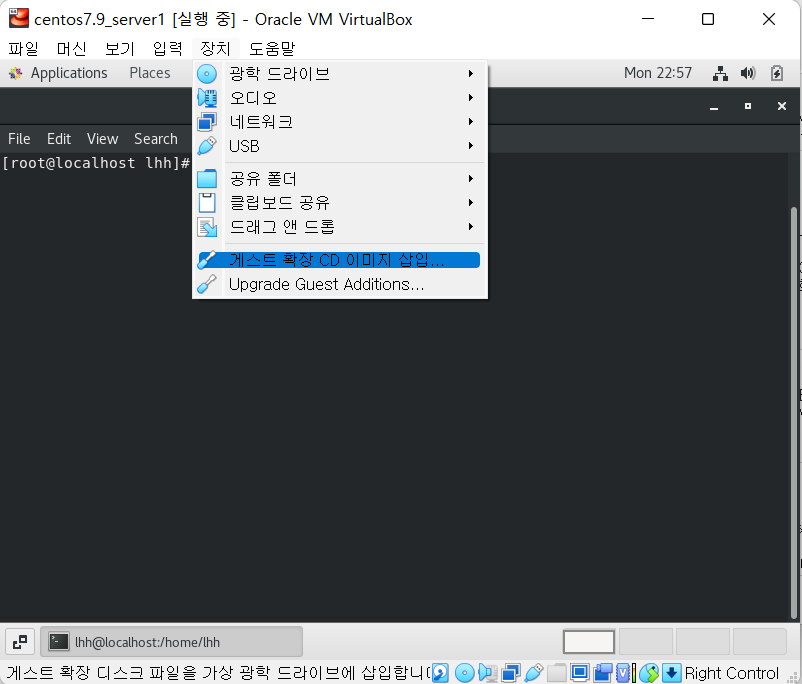Open the CentOS Places menu
Image resolution: width=802 pixels, height=684 pixels.
point(150,73)
